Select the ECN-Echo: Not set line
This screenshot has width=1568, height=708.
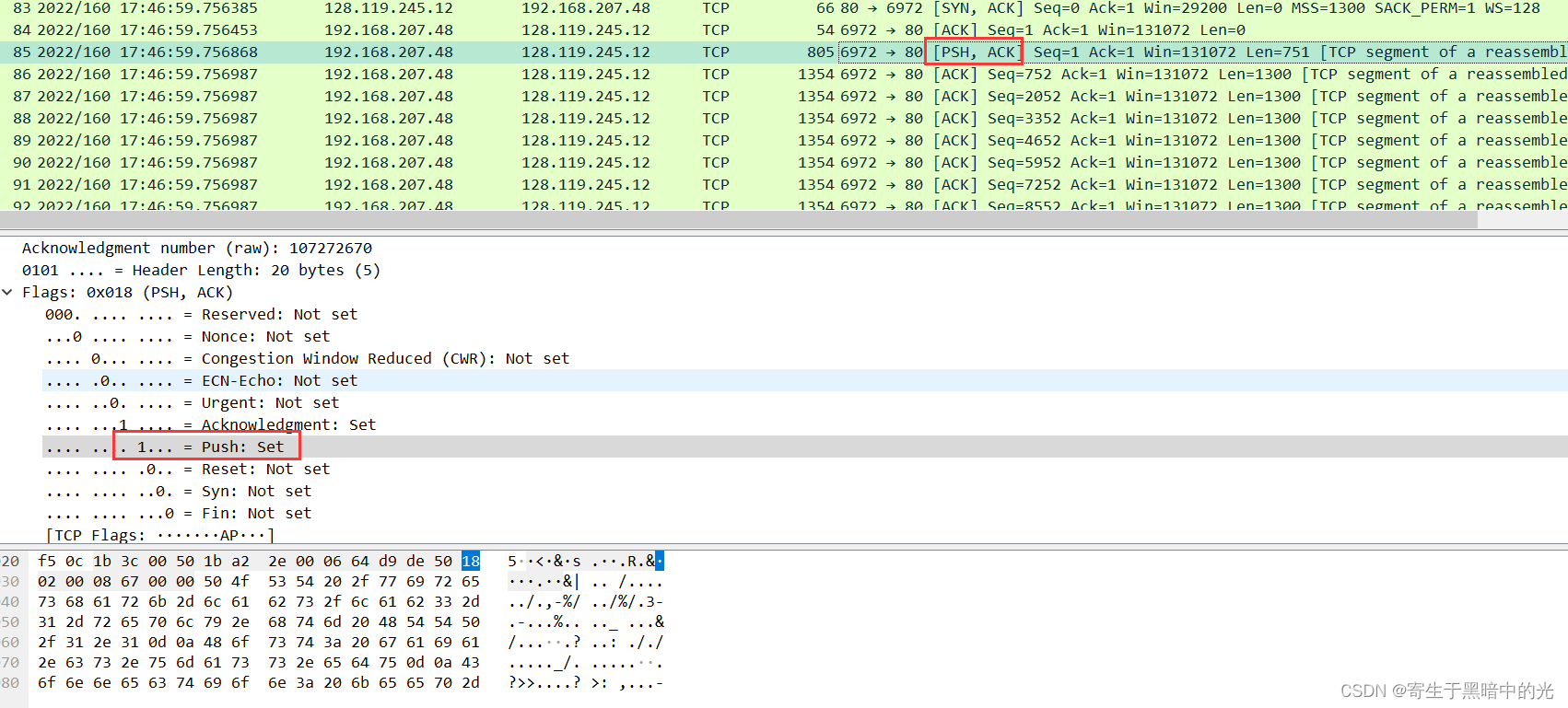tap(201, 381)
